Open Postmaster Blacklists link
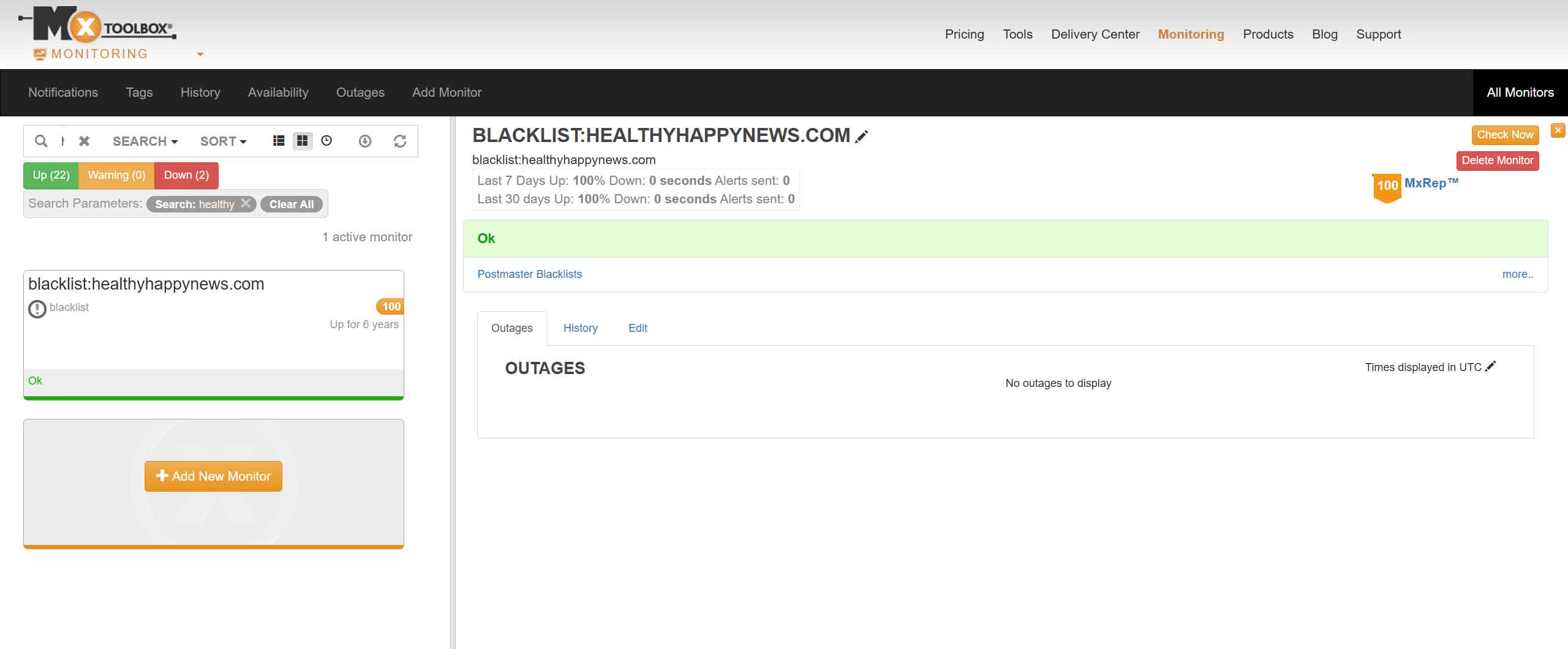 coord(529,274)
